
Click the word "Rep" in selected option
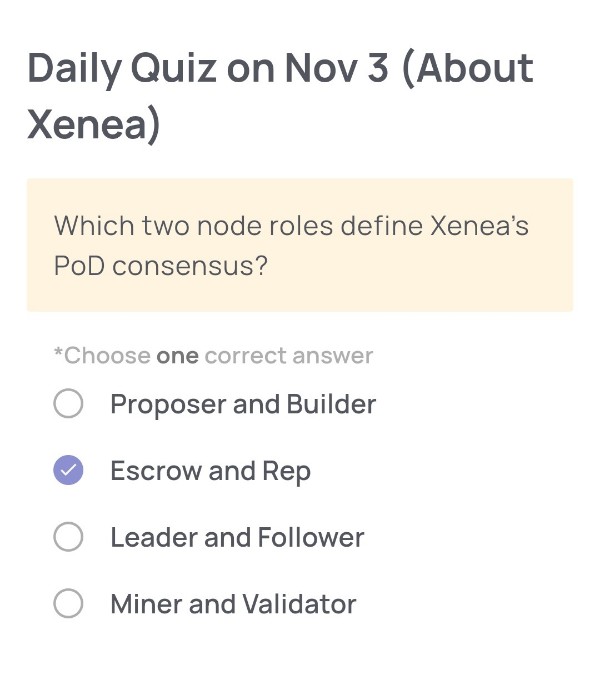(x=286, y=472)
